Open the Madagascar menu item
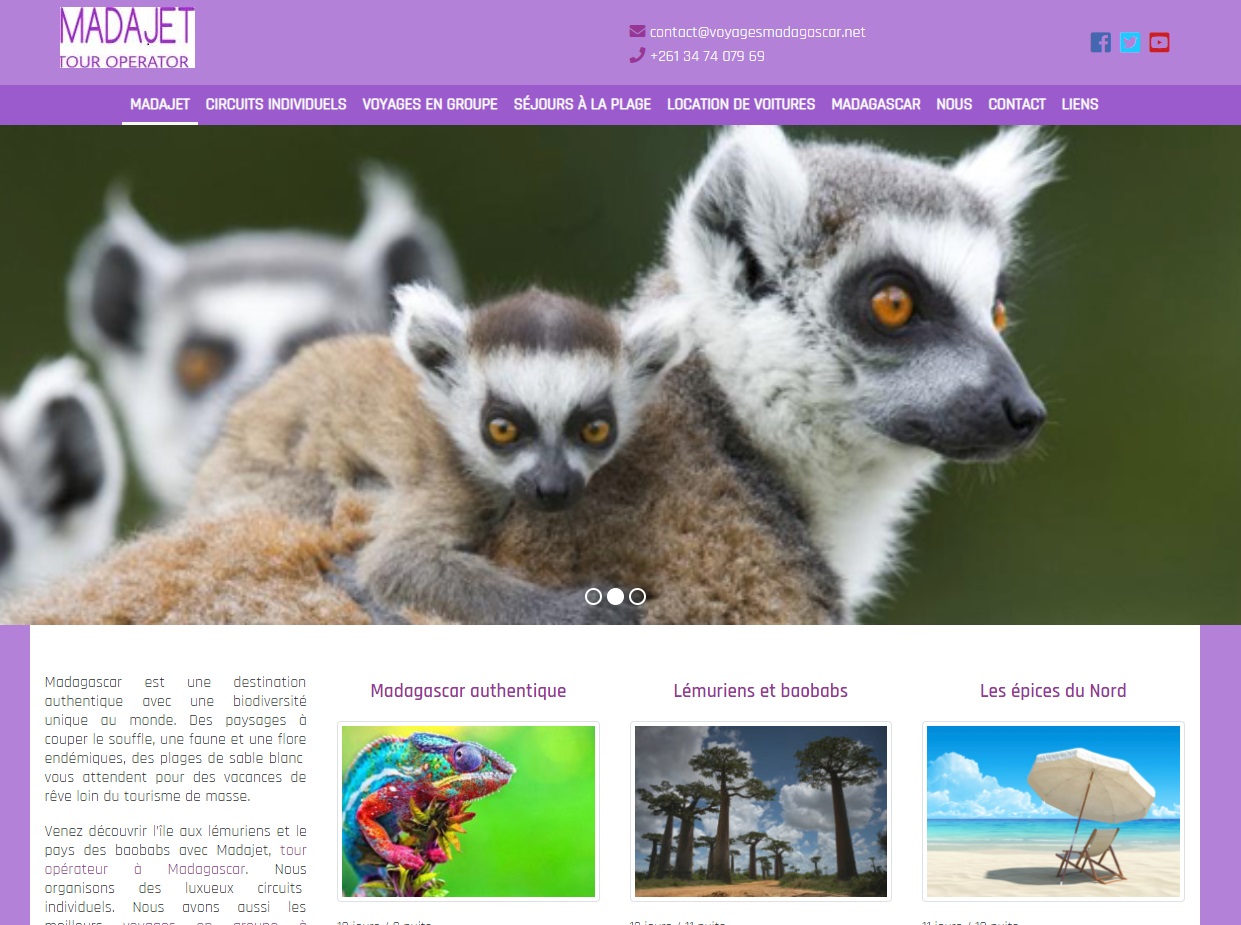 876,104
